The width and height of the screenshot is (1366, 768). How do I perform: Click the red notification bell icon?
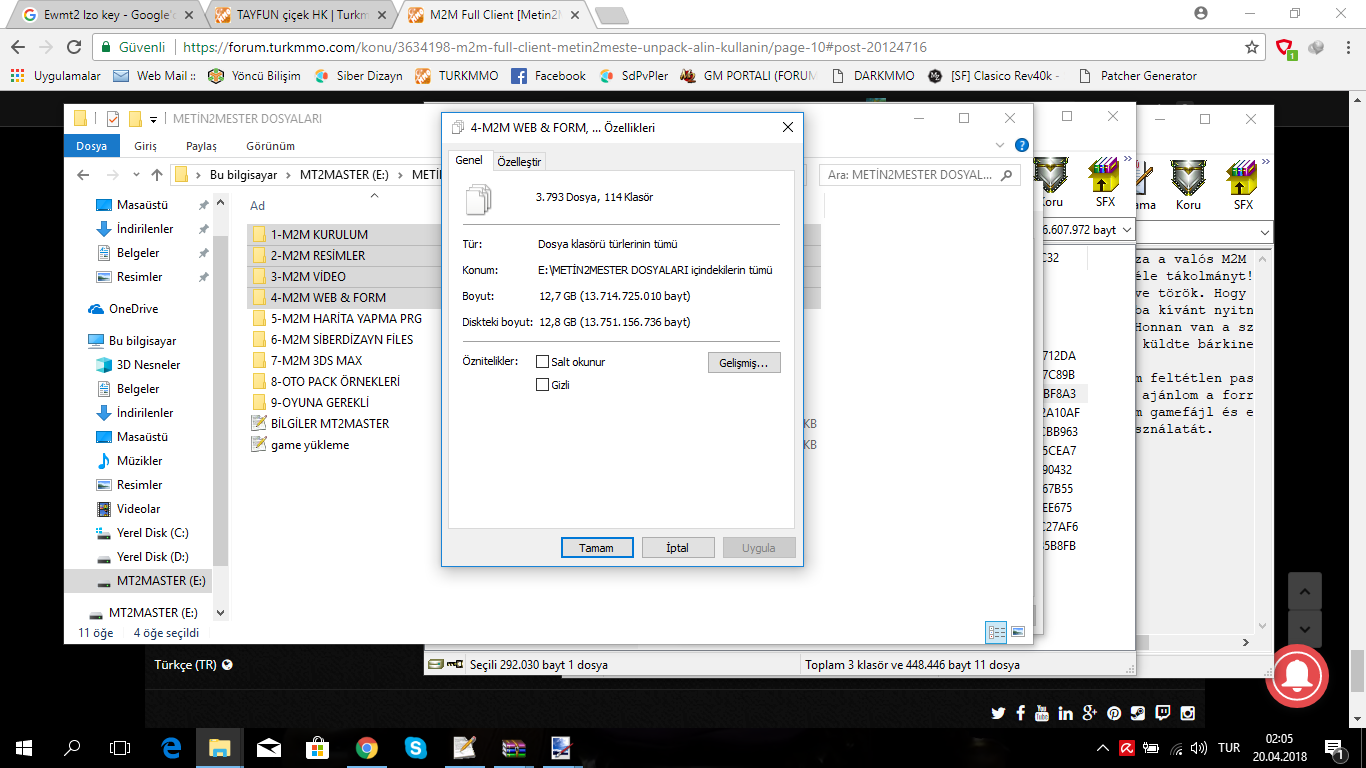pyautogui.click(x=1297, y=677)
